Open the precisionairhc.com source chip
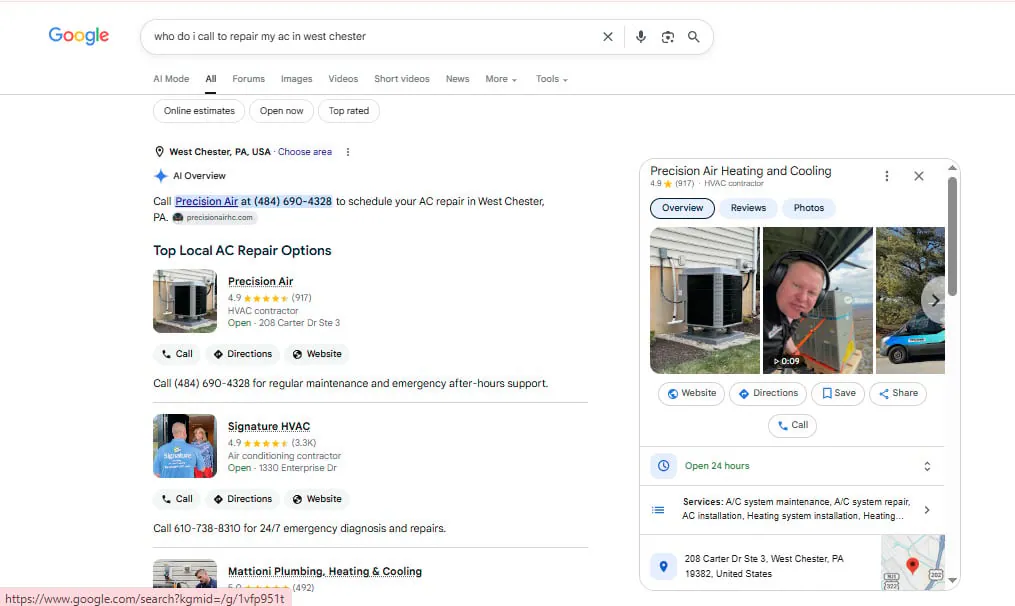Viewport: 1015px width, 606px height. [x=214, y=218]
